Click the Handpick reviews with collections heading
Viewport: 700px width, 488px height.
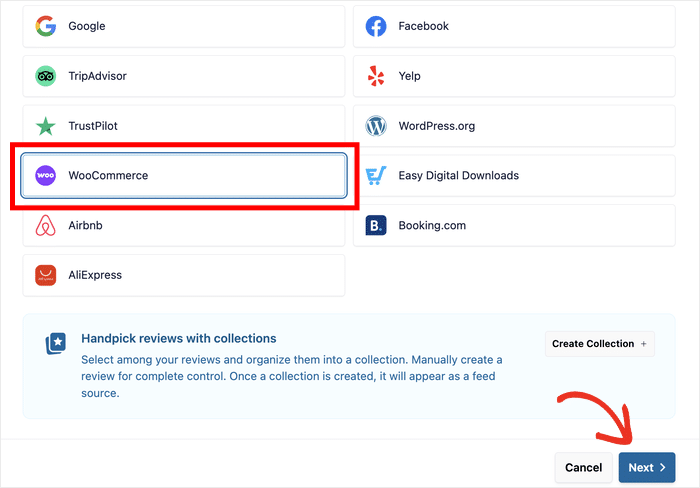click(179, 338)
